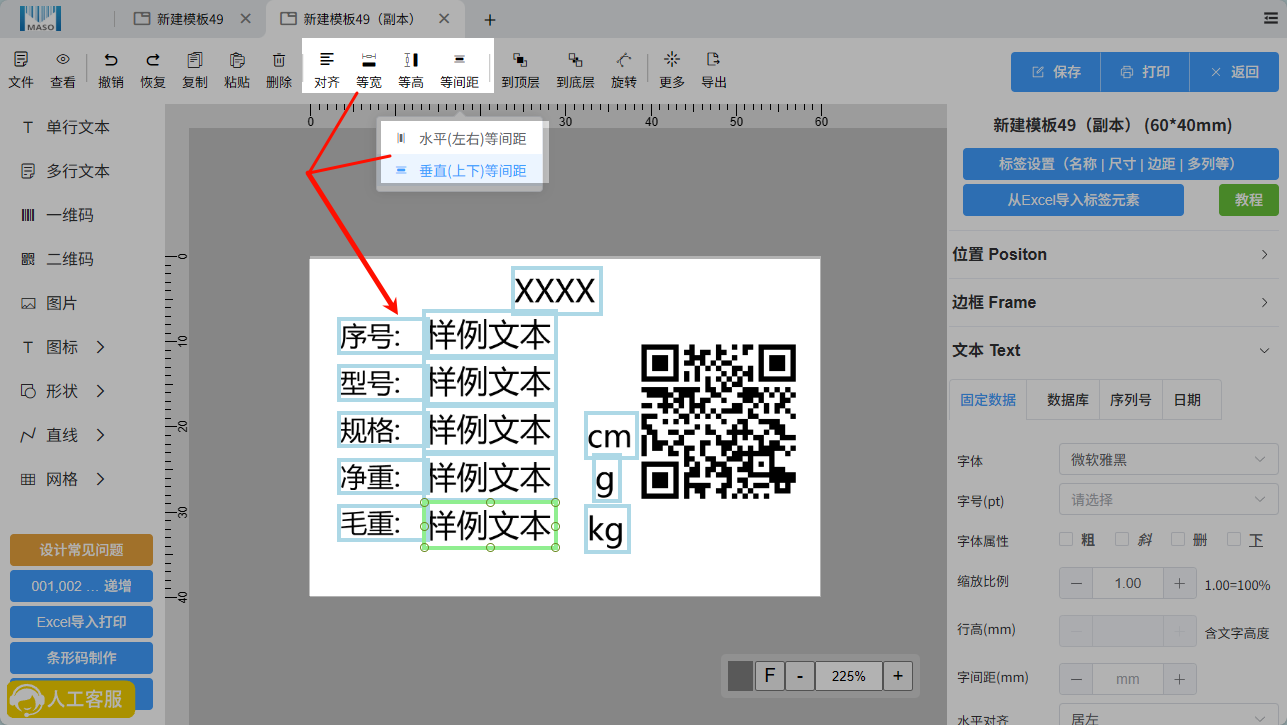Click the 返回 back button
This screenshot has height=725, width=1287.
1234,72
